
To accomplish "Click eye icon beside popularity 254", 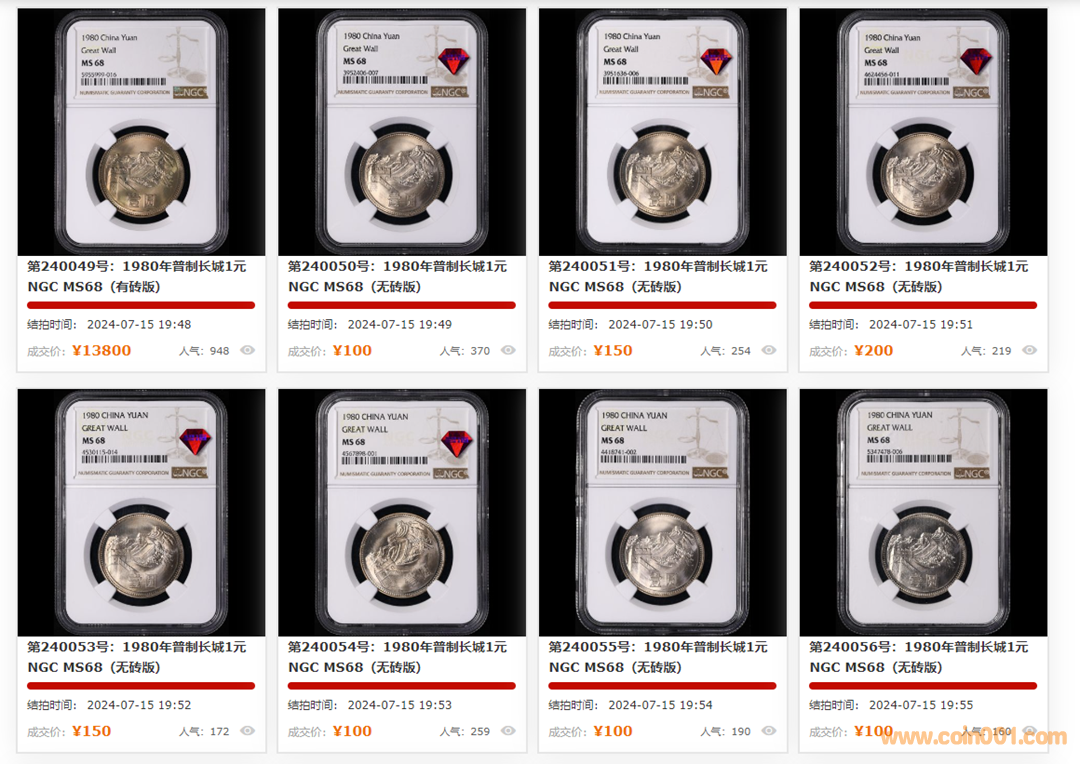I will pos(769,350).
